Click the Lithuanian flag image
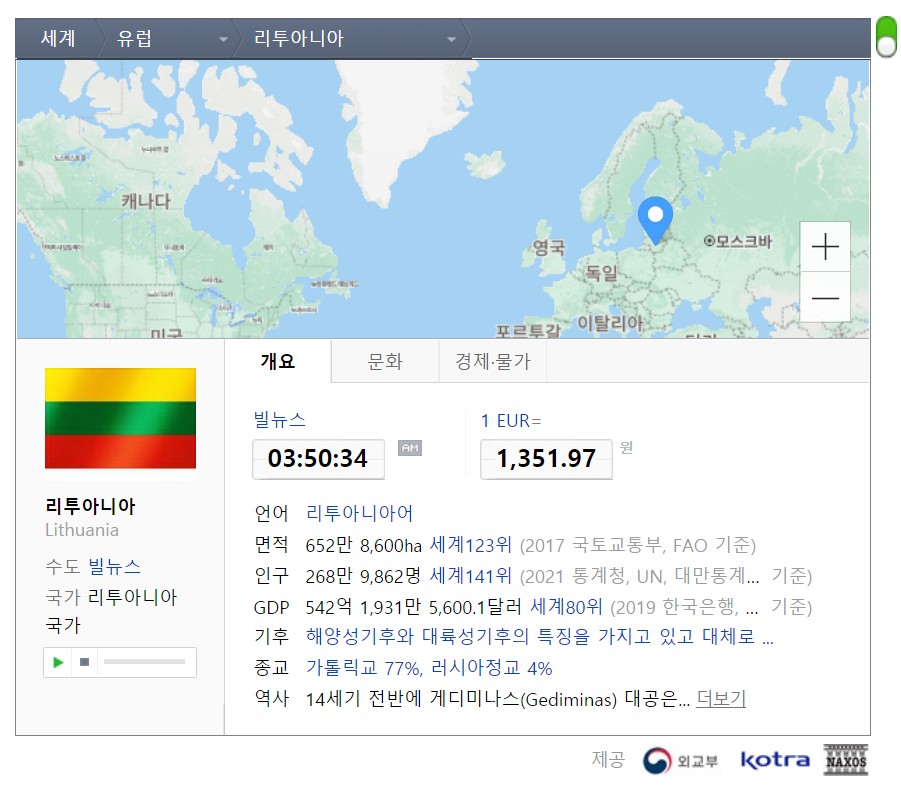This screenshot has width=901, height=788. [120, 418]
